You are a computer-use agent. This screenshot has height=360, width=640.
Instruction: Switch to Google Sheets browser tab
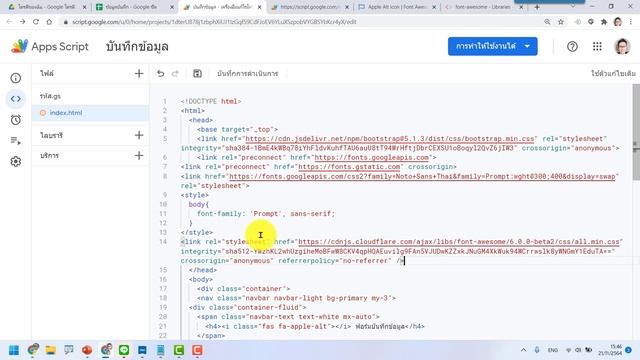pyautogui.click(x=135, y=7)
